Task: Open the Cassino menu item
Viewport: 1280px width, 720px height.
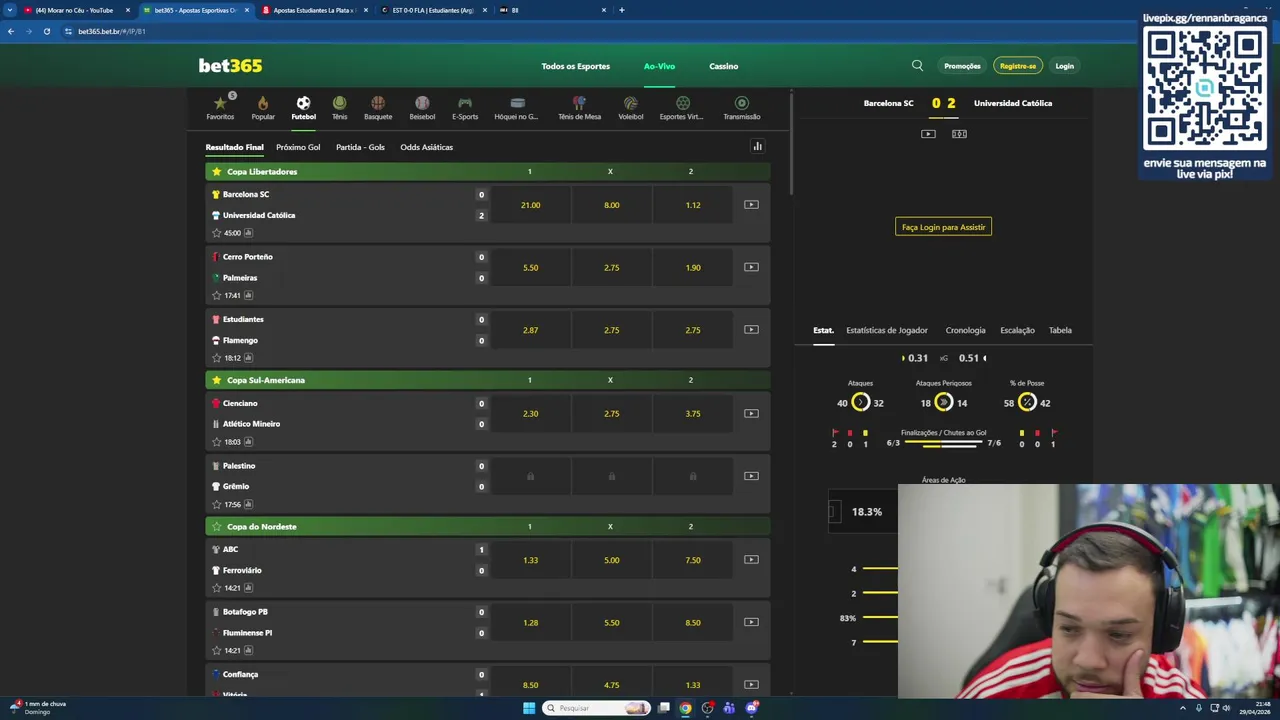Action: 724,66
